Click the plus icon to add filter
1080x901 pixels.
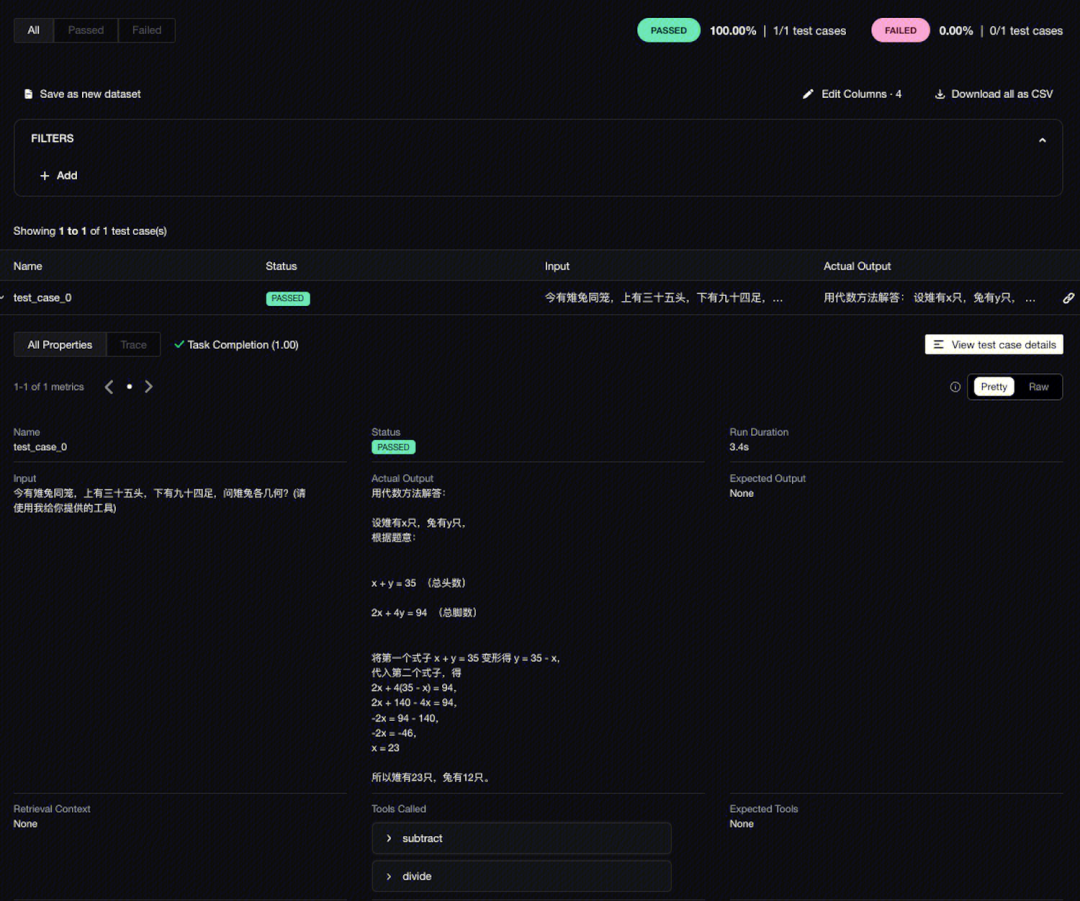[44, 176]
